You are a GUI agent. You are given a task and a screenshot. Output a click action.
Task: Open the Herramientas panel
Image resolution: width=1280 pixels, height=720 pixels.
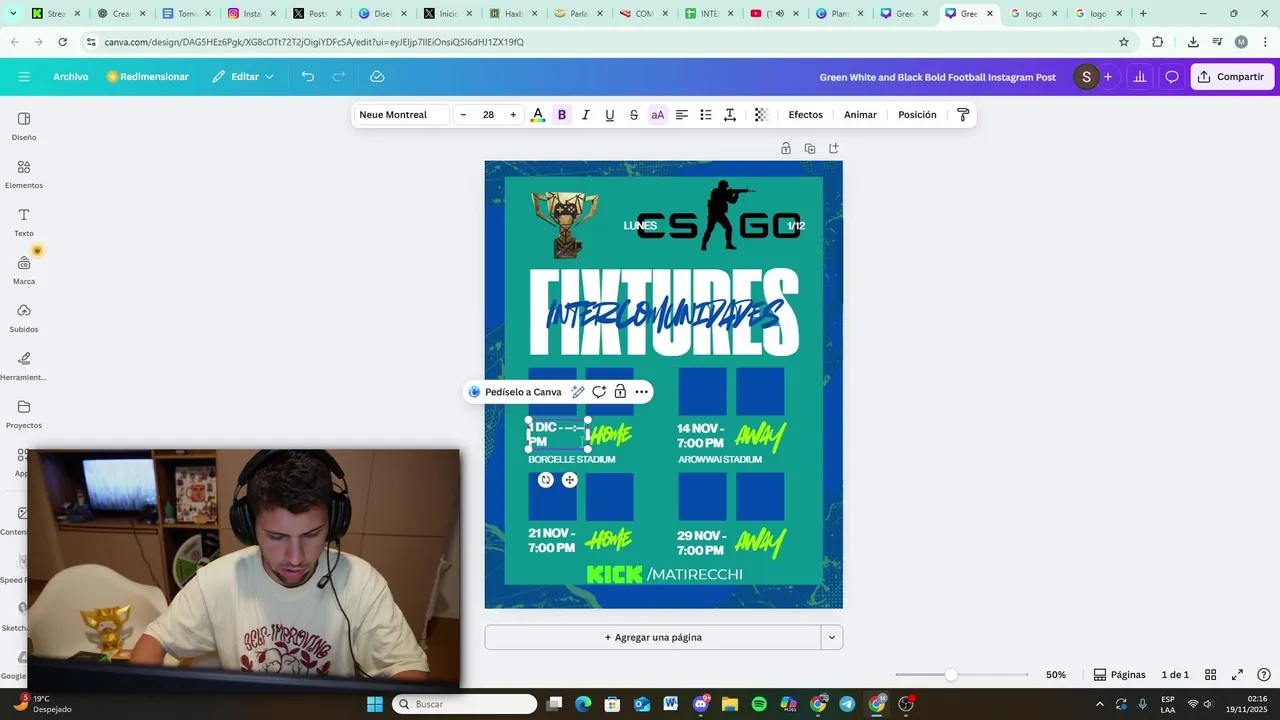pos(24,366)
